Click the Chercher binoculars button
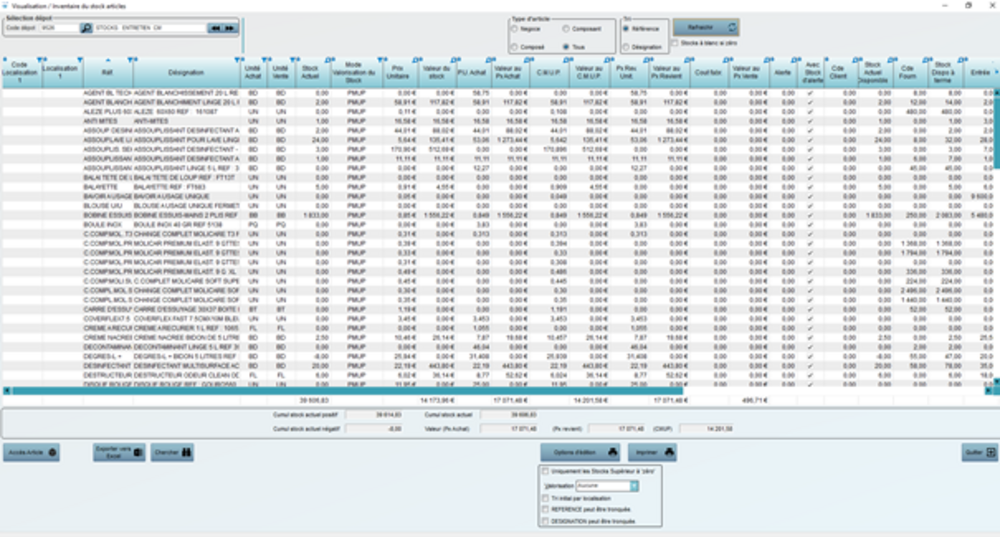 (173, 453)
